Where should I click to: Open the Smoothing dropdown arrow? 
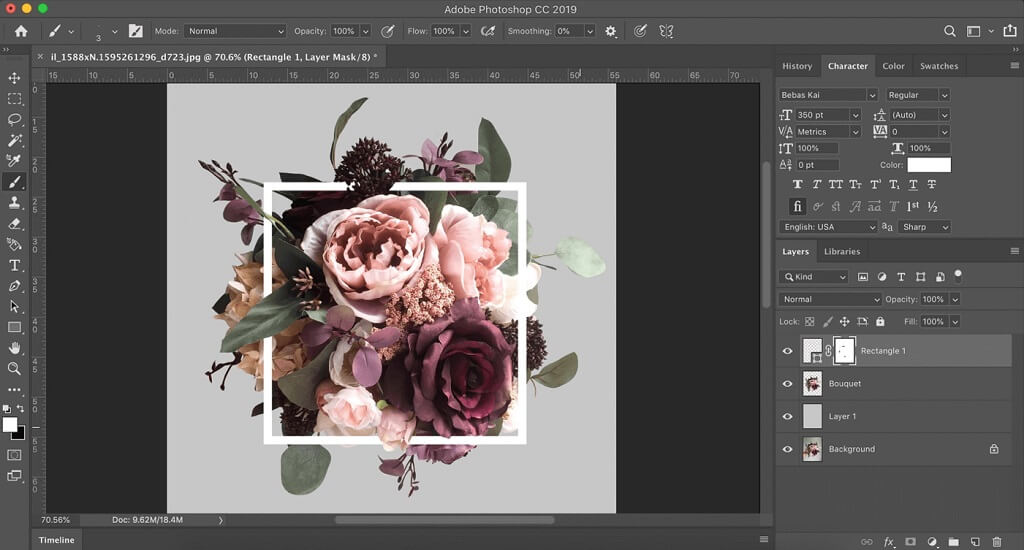(590, 31)
